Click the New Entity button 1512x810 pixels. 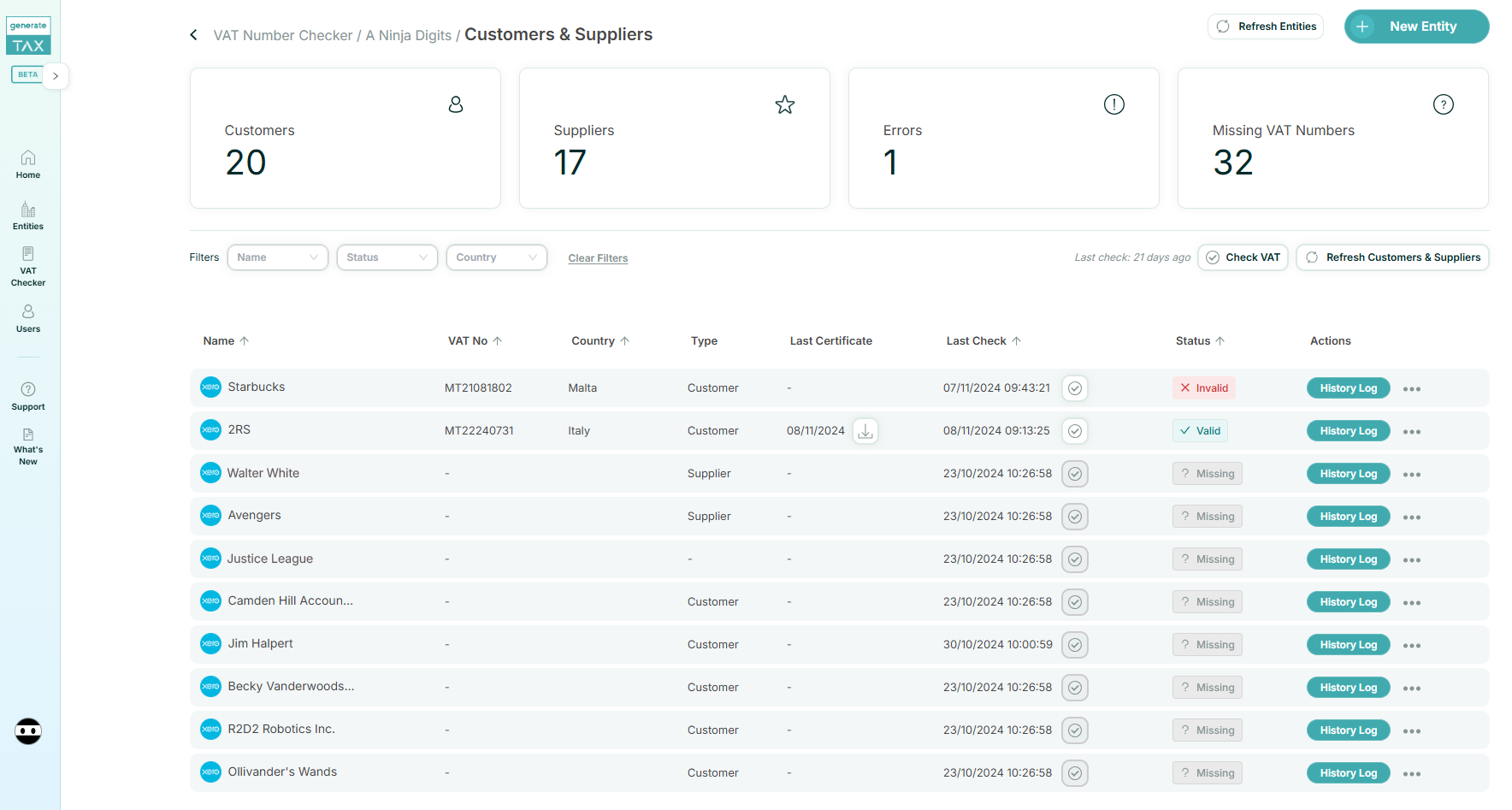(x=1416, y=27)
